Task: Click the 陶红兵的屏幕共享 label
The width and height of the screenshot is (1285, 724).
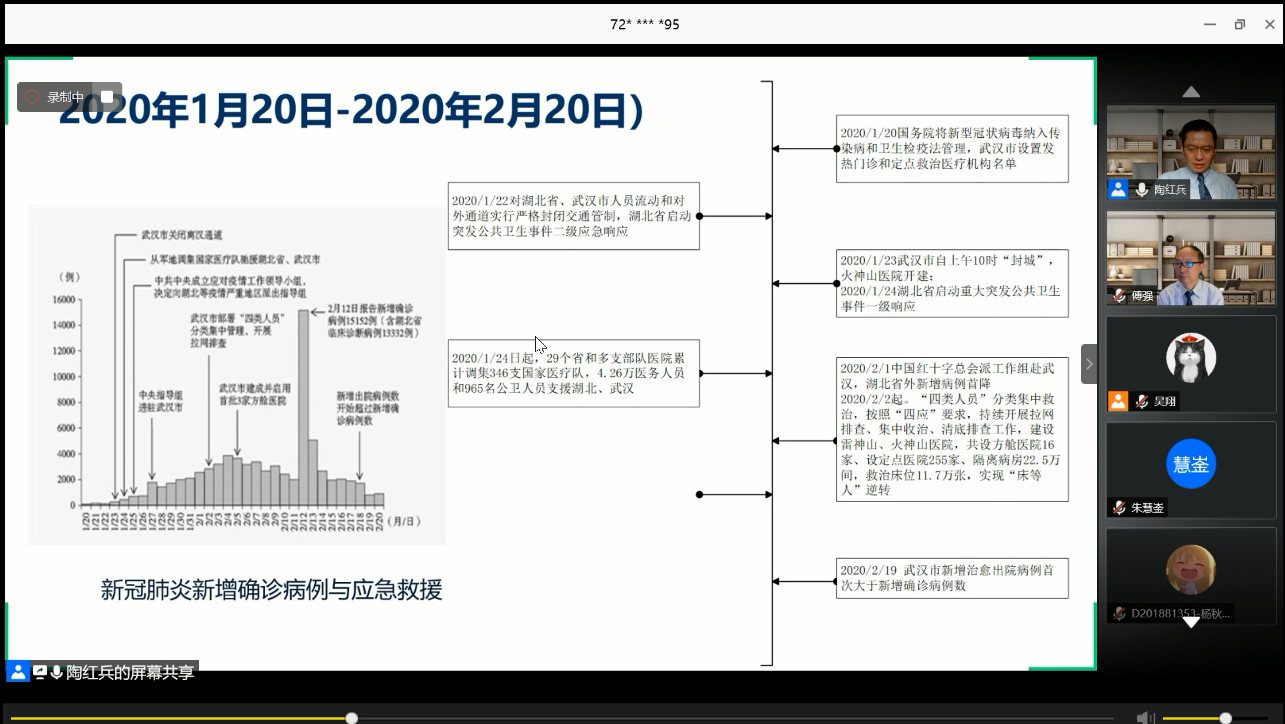Action: (x=130, y=672)
